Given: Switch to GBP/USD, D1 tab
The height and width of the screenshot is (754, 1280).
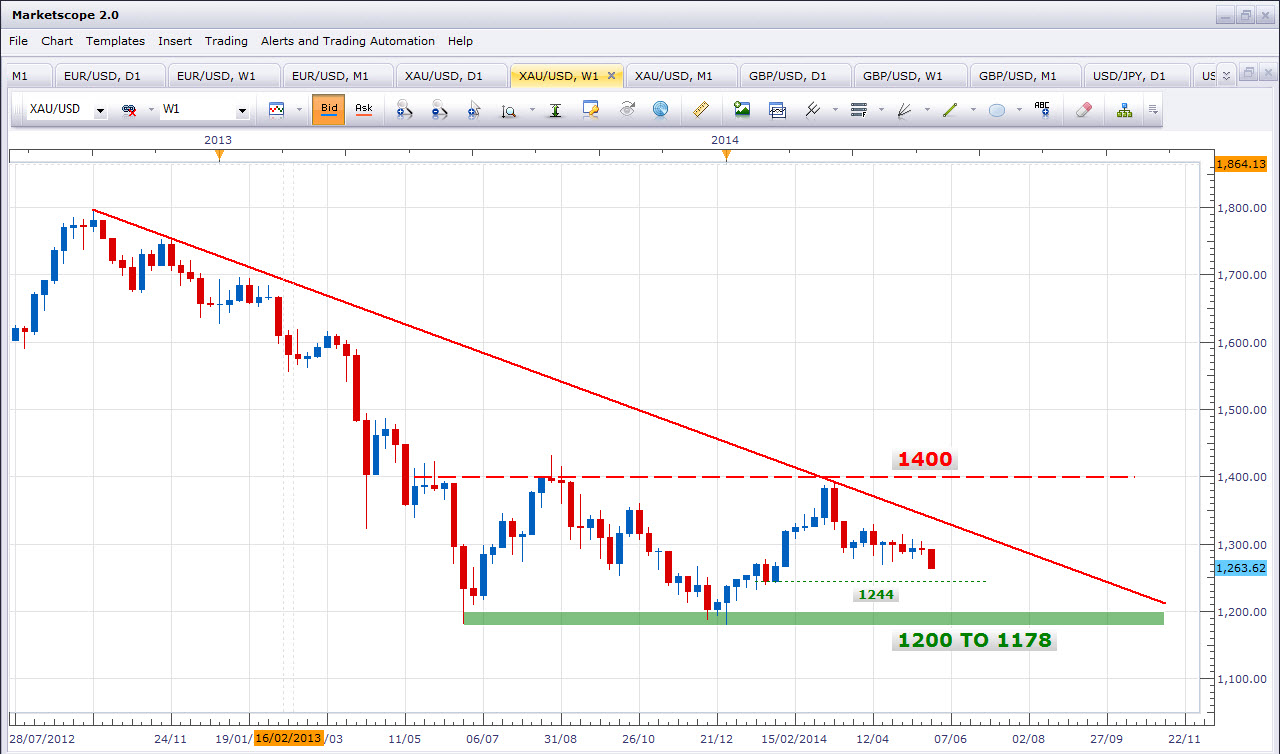Looking at the screenshot, I should 795,76.
